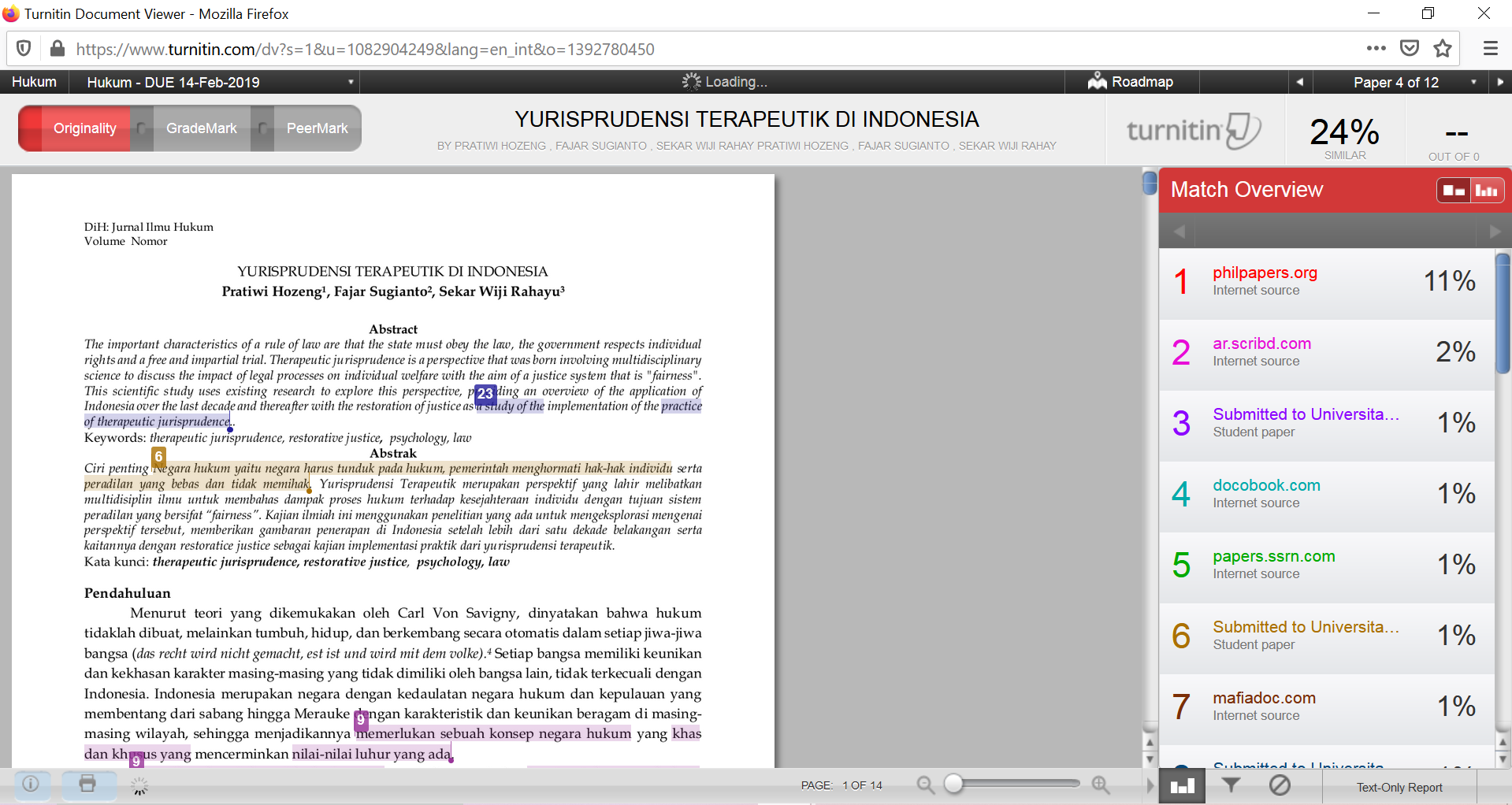
Task: Click the zoom slider handle
Action: click(953, 784)
